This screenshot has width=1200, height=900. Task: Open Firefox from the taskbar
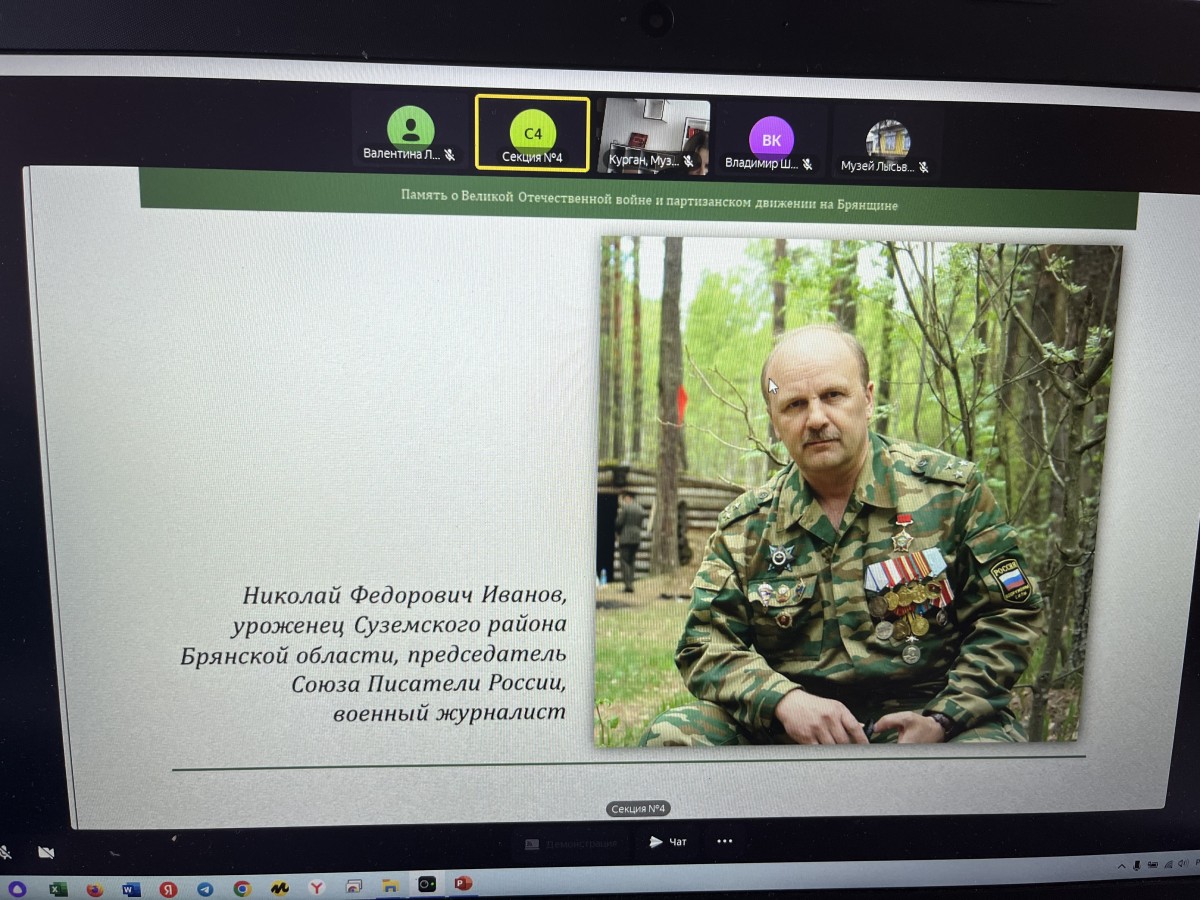coord(95,888)
